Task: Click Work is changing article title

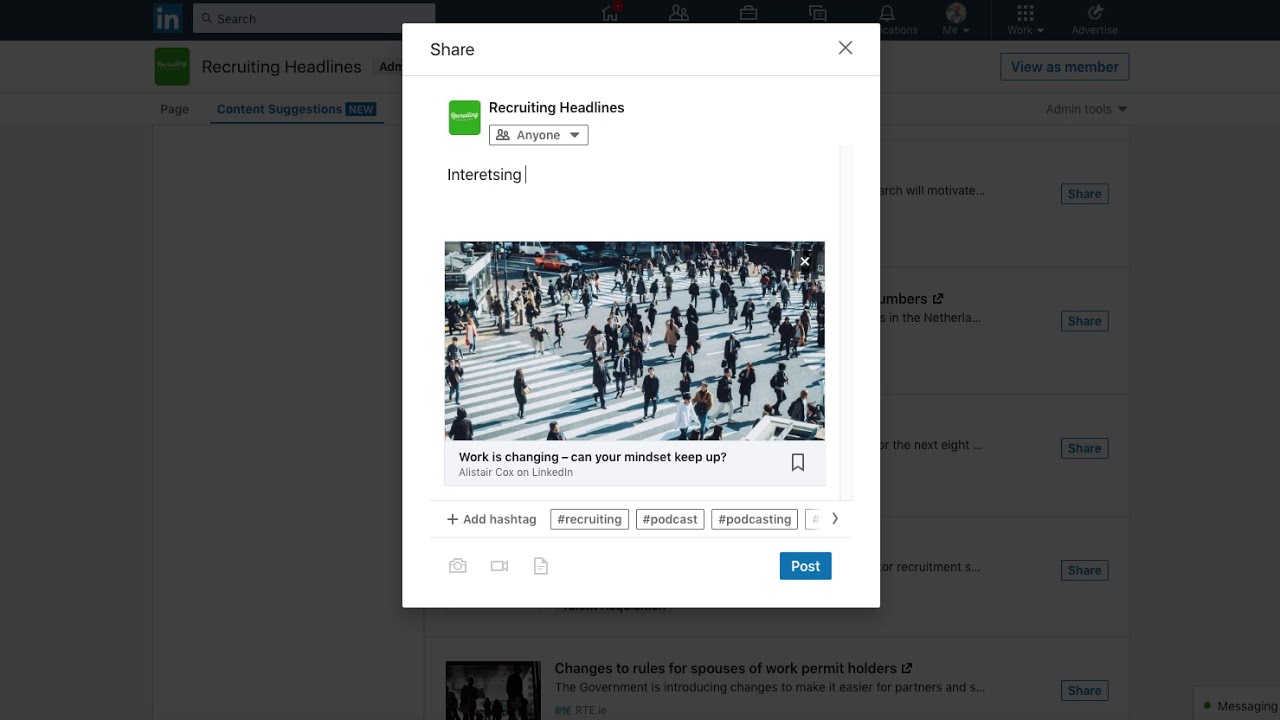Action: click(592, 457)
